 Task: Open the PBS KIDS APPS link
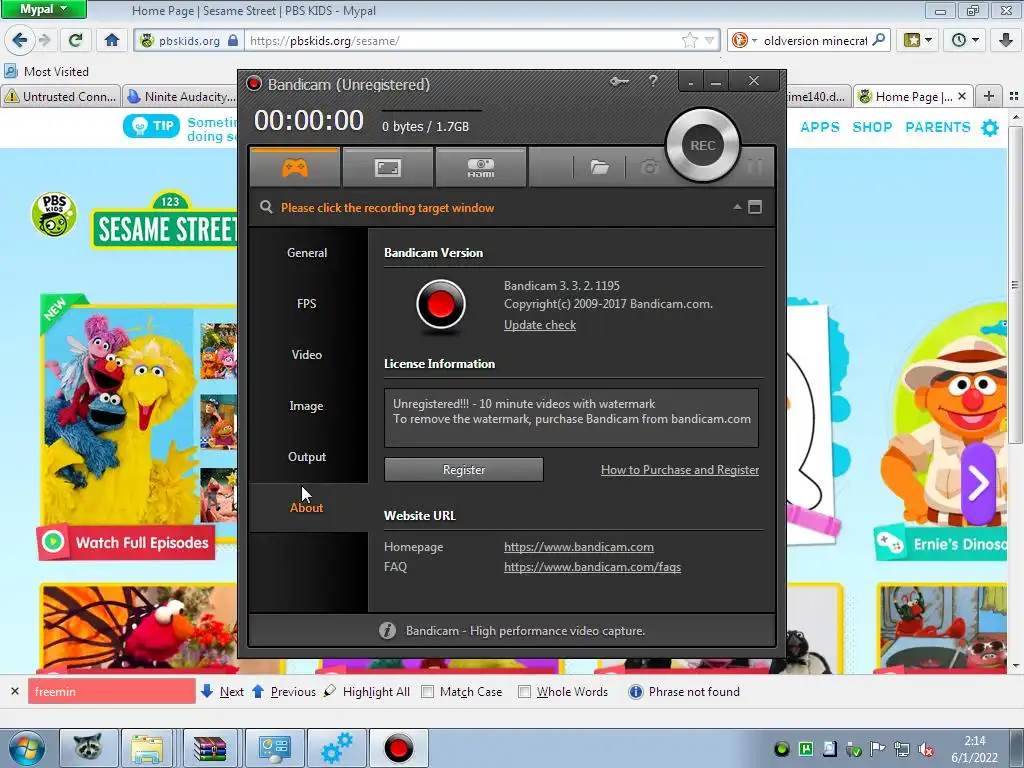pyautogui.click(x=820, y=127)
